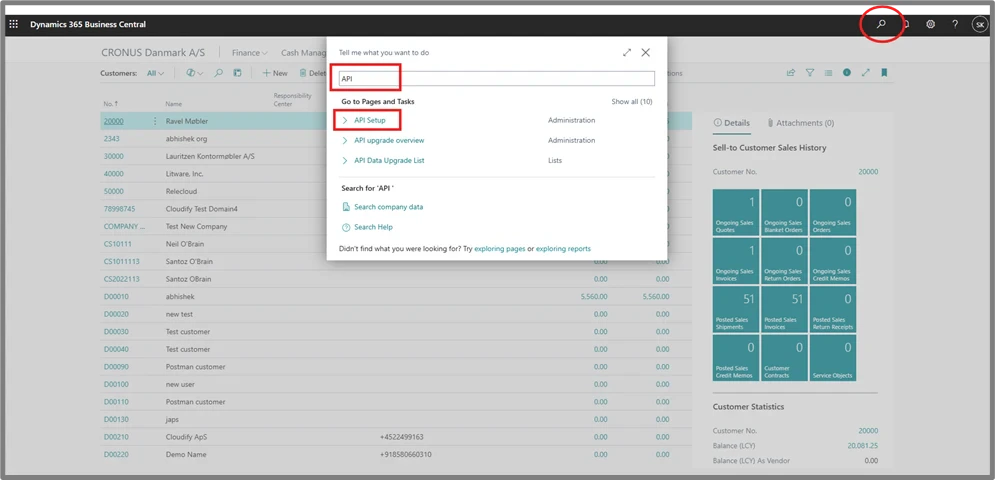This screenshot has width=995, height=480.
Task: Open customer number 30000
Action: pos(114,156)
